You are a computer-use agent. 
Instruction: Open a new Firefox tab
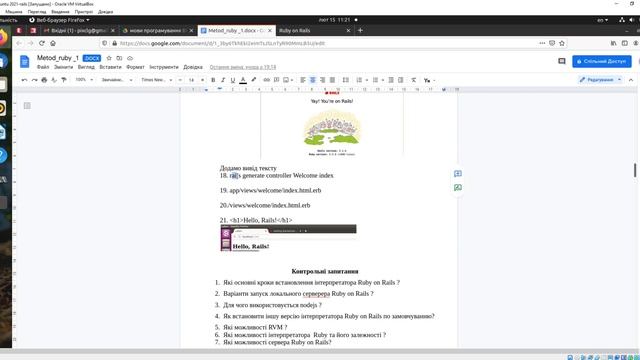360,31
